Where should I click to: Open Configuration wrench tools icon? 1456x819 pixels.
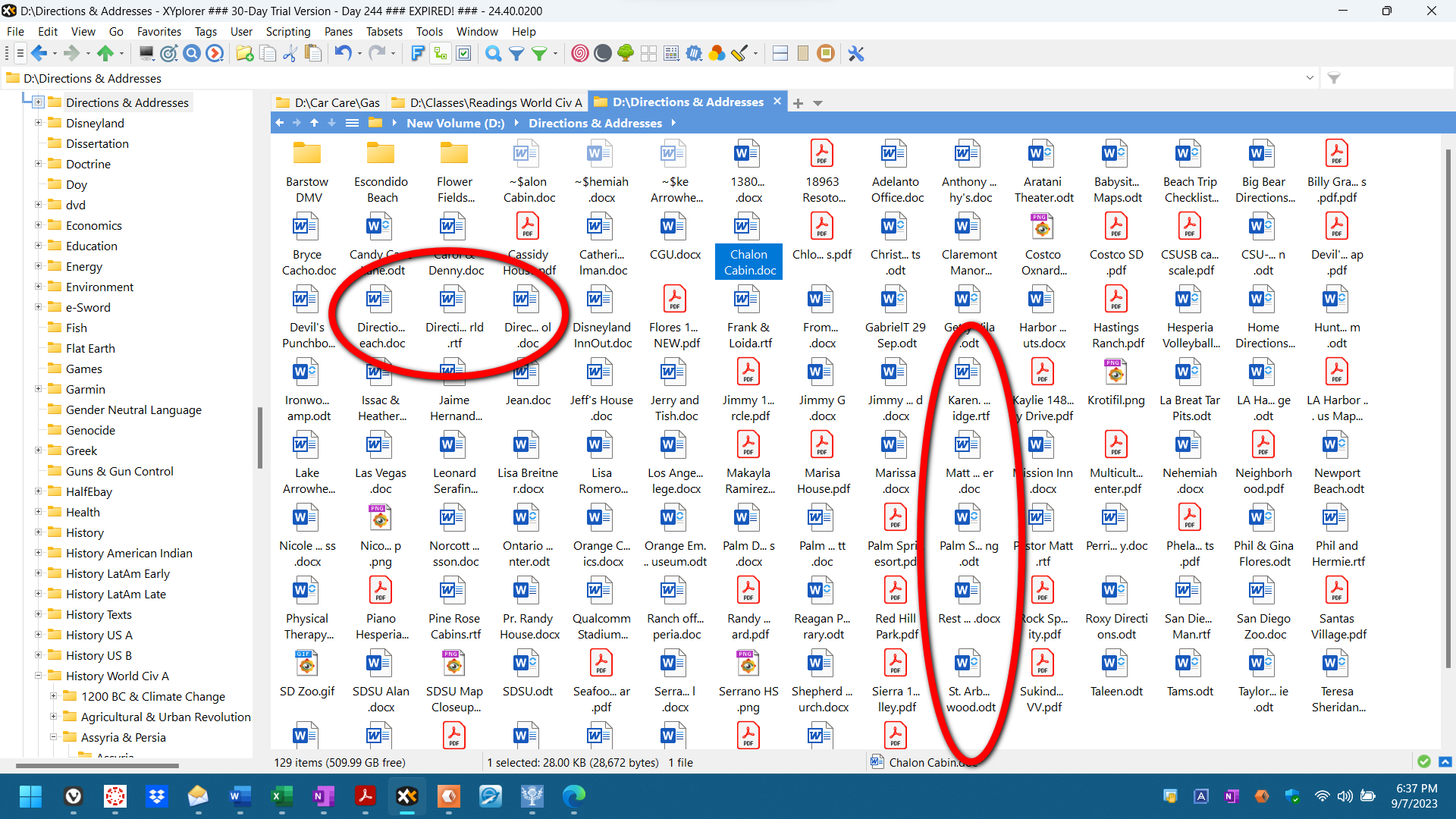click(856, 53)
